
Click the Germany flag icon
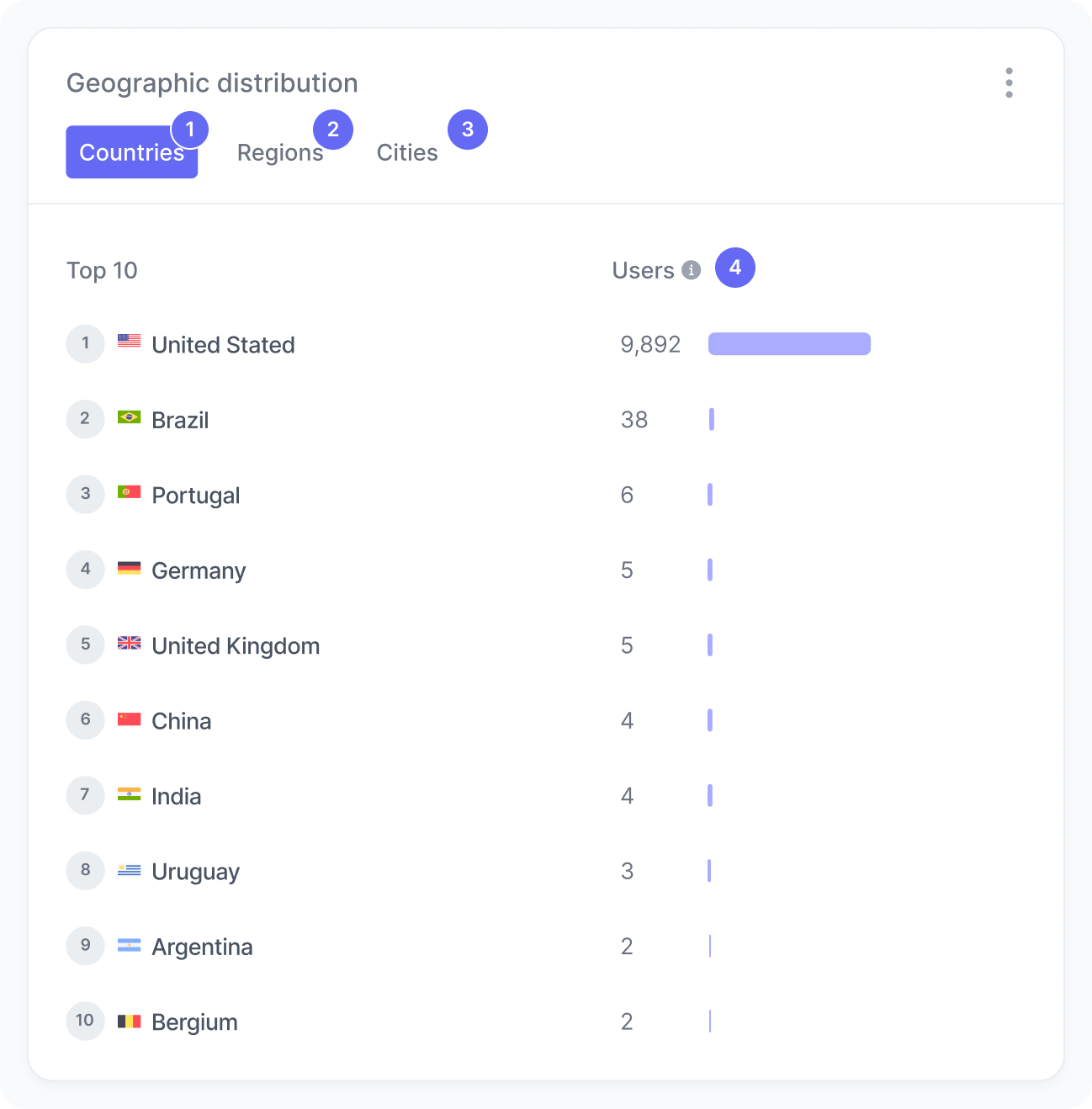tap(130, 568)
